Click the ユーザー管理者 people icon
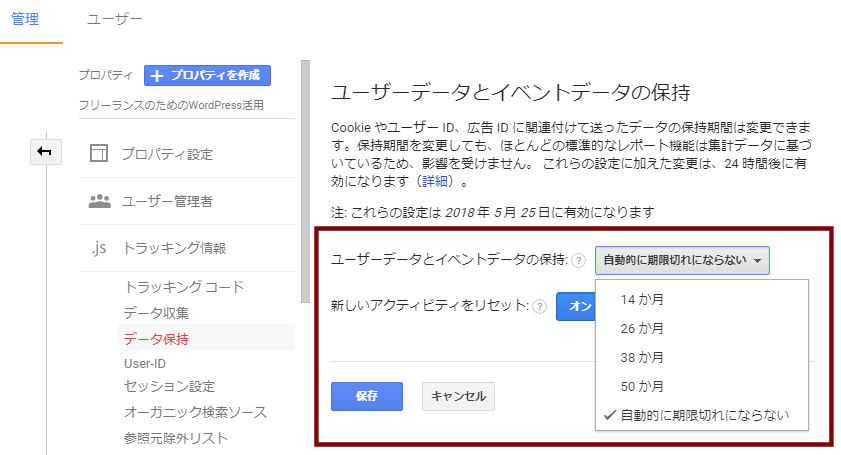This screenshot has width=841, height=455. 99,201
